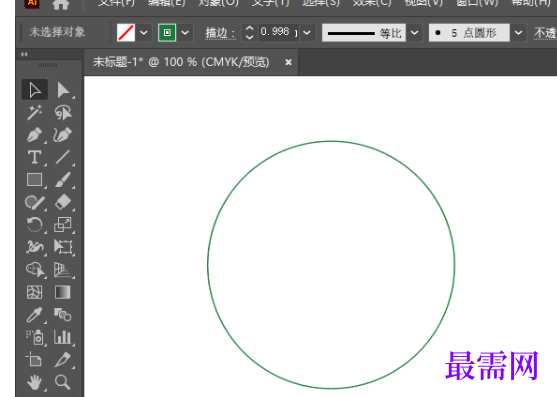Select the Curvature tool
This screenshot has width=557, height=397.
click(63, 135)
